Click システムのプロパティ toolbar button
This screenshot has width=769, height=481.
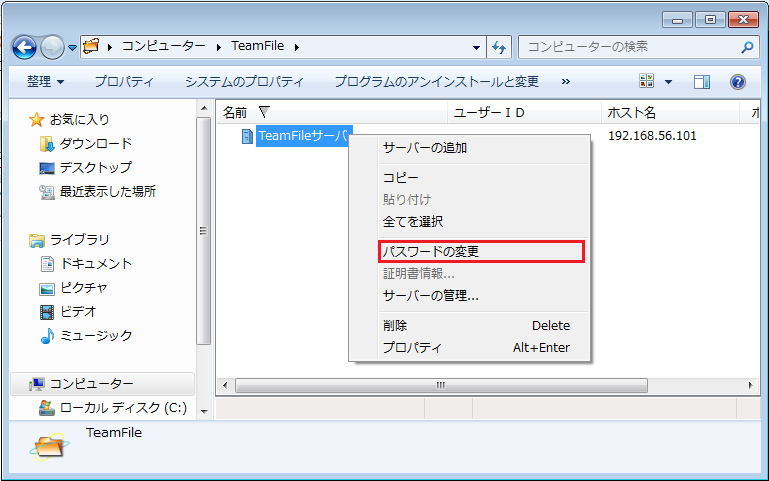pyautogui.click(x=244, y=81)
